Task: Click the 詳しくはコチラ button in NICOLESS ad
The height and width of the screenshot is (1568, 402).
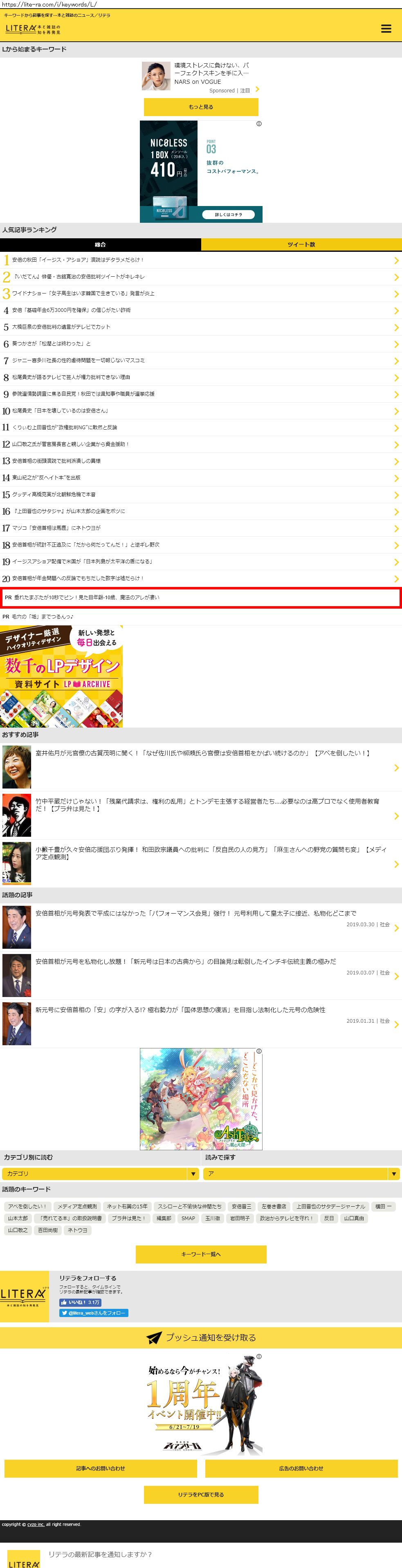Action: pos(229,214)
